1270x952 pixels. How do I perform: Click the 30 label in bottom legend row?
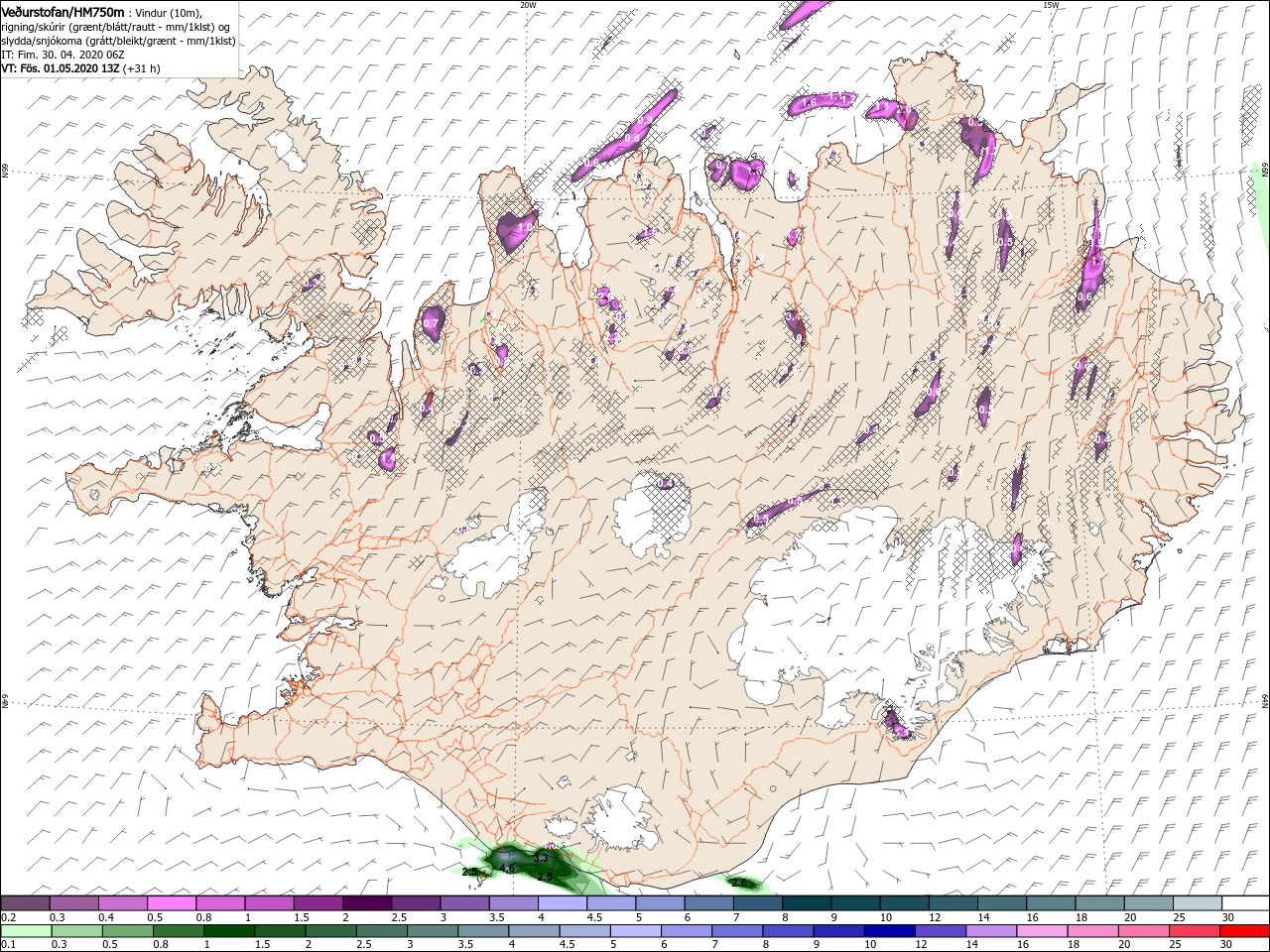pos(1228,944)
